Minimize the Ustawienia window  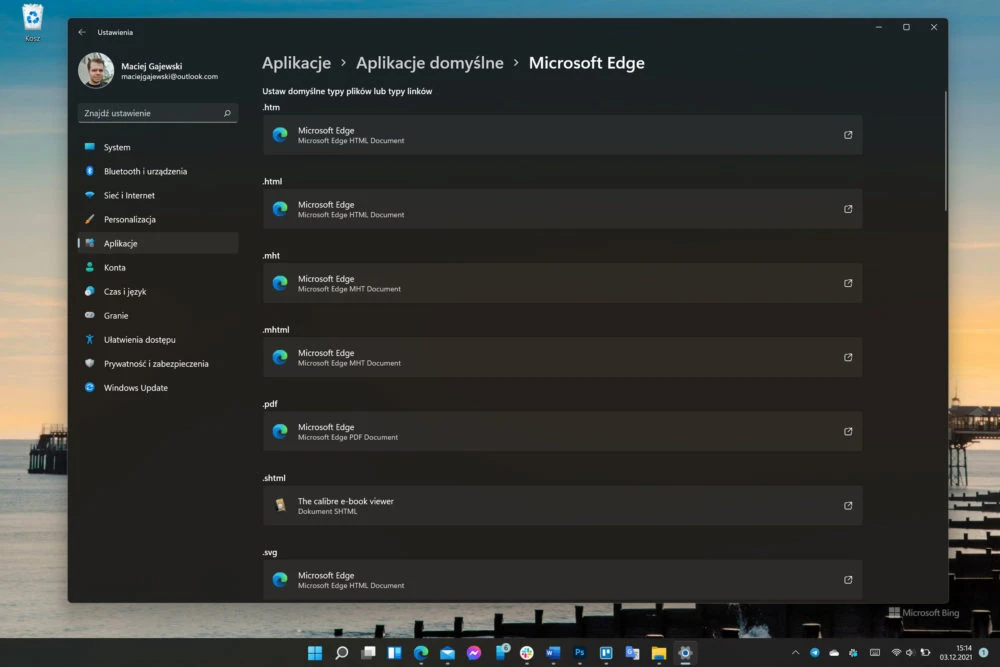pos(879,27)
